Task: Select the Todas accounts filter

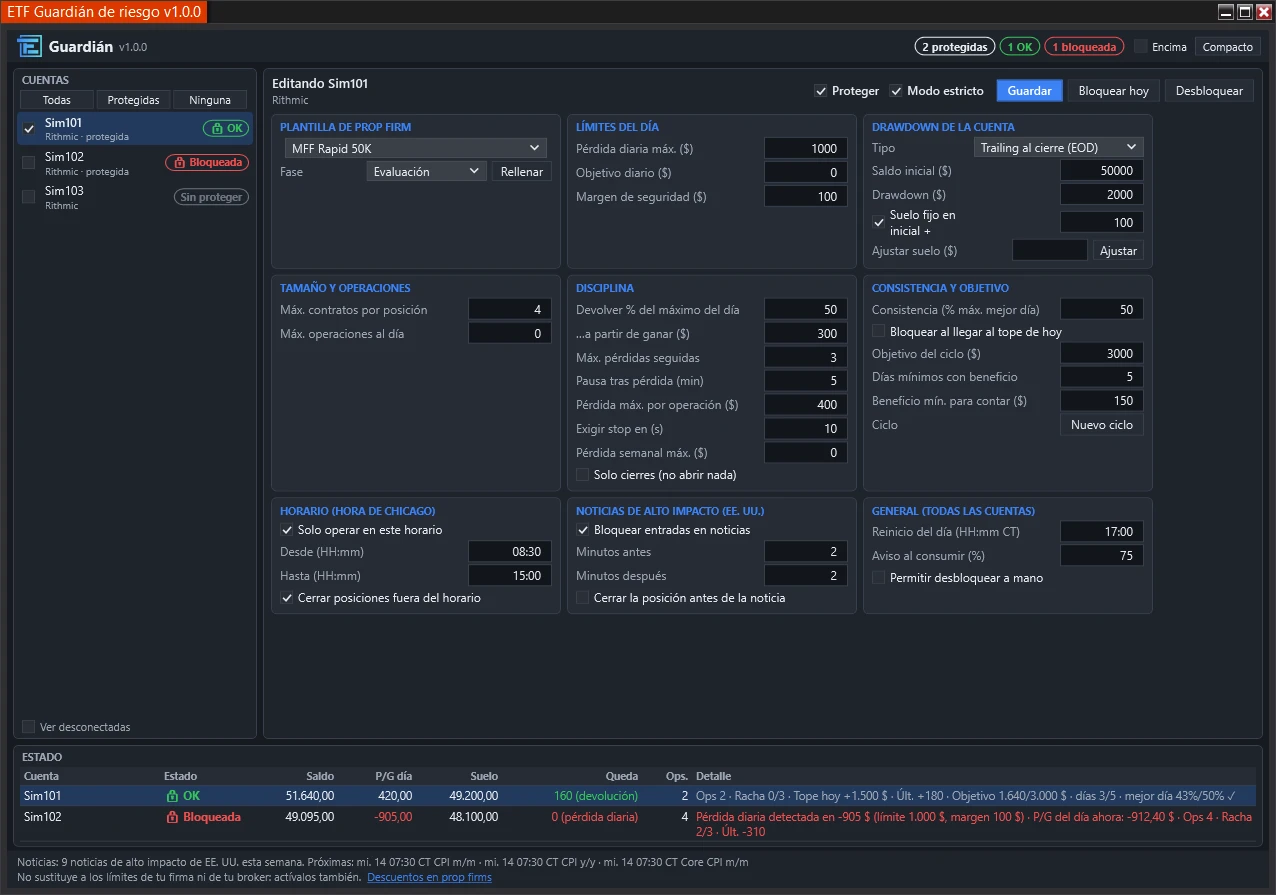Action: tap(57, 100)
